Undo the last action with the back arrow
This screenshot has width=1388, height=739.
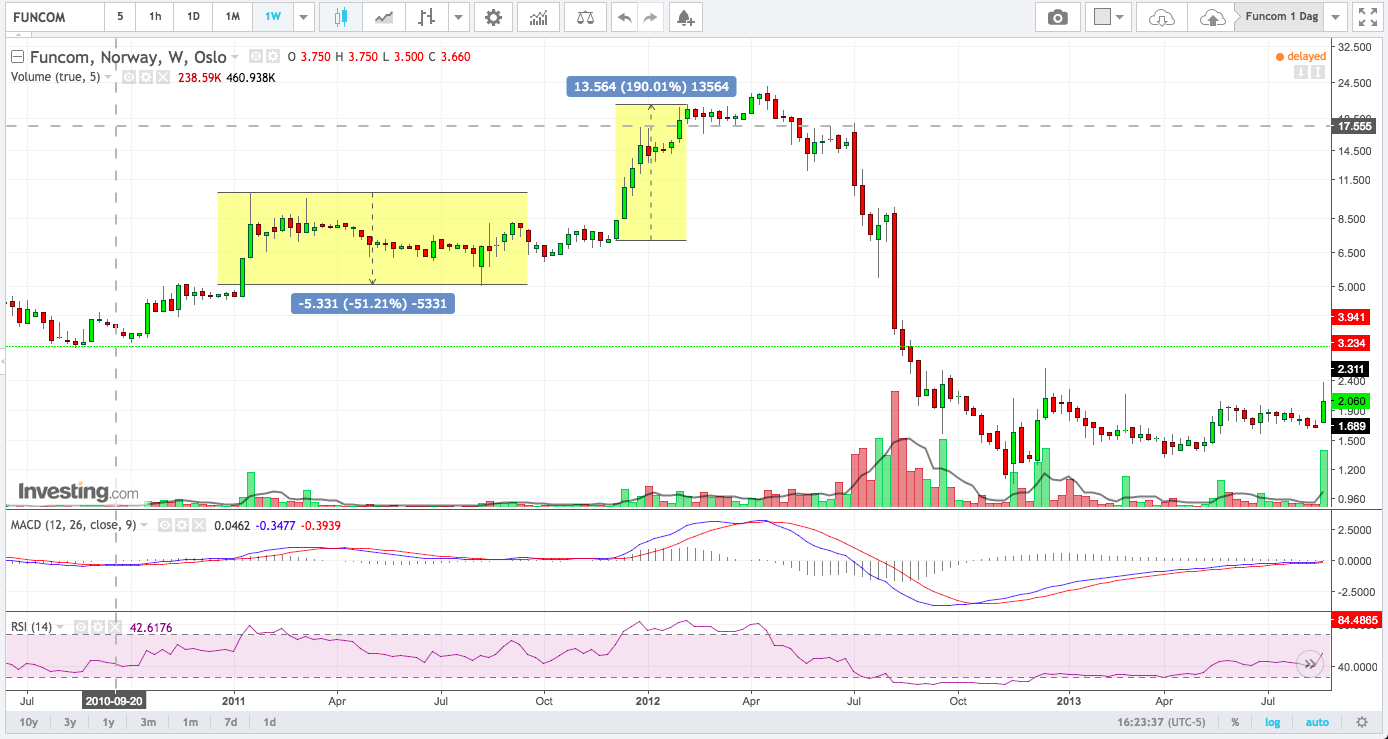click(623, 17)
